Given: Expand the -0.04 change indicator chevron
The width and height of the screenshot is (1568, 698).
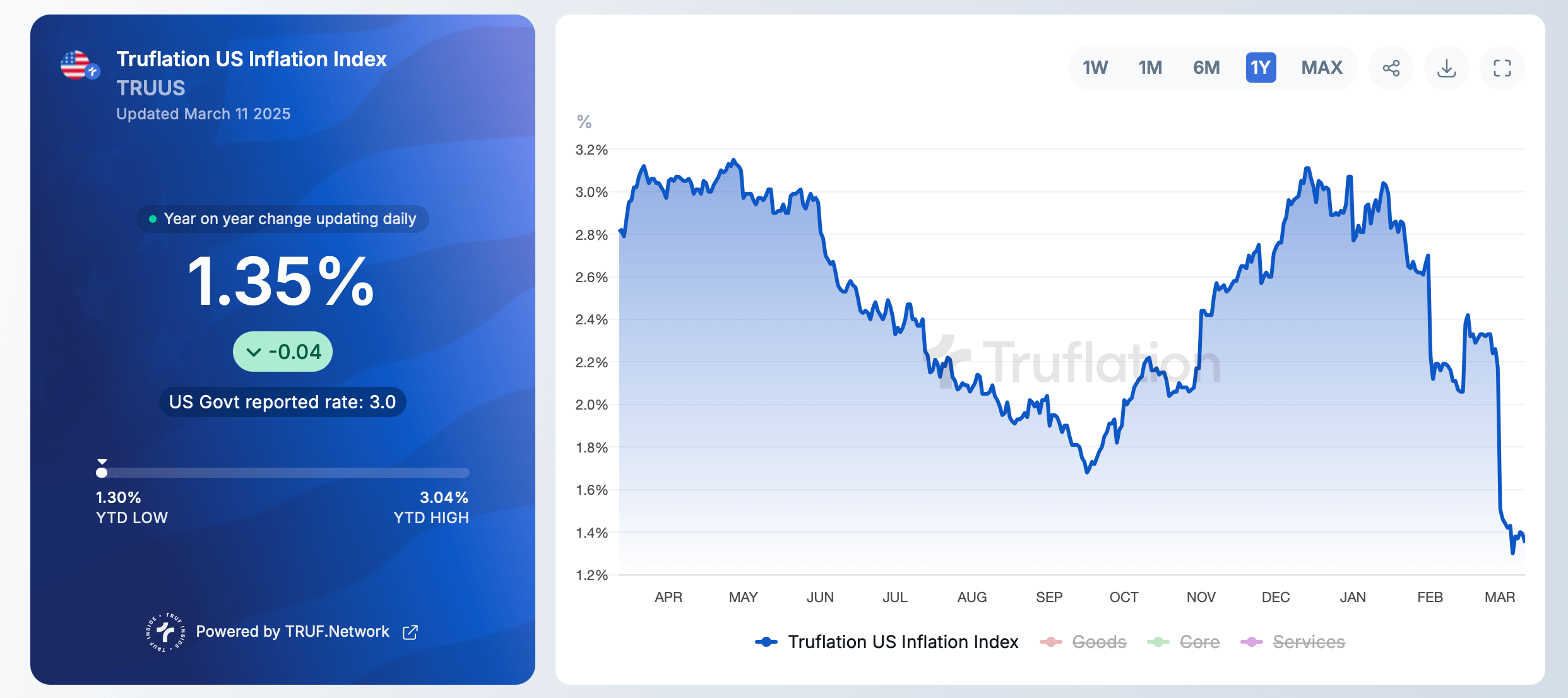Looking at the screenshot, I should [254, 352].
